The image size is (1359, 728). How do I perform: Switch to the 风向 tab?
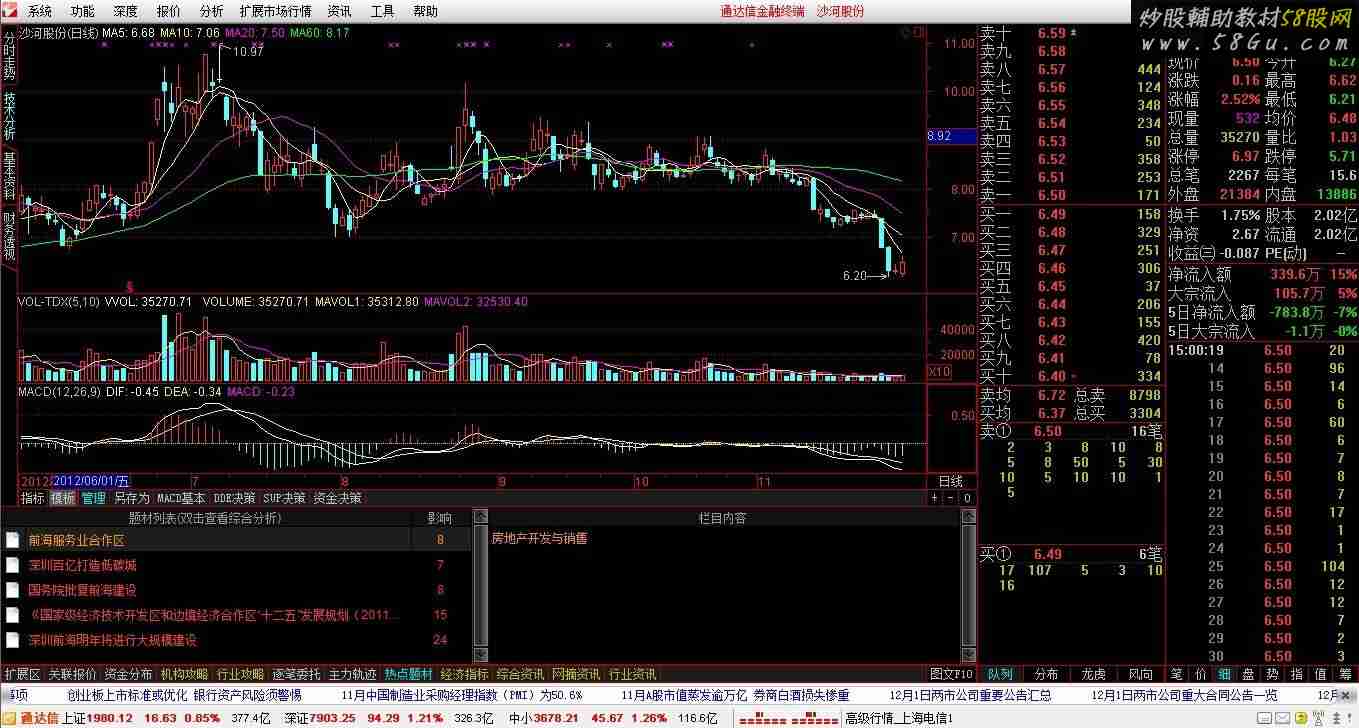pos(1141,674)
